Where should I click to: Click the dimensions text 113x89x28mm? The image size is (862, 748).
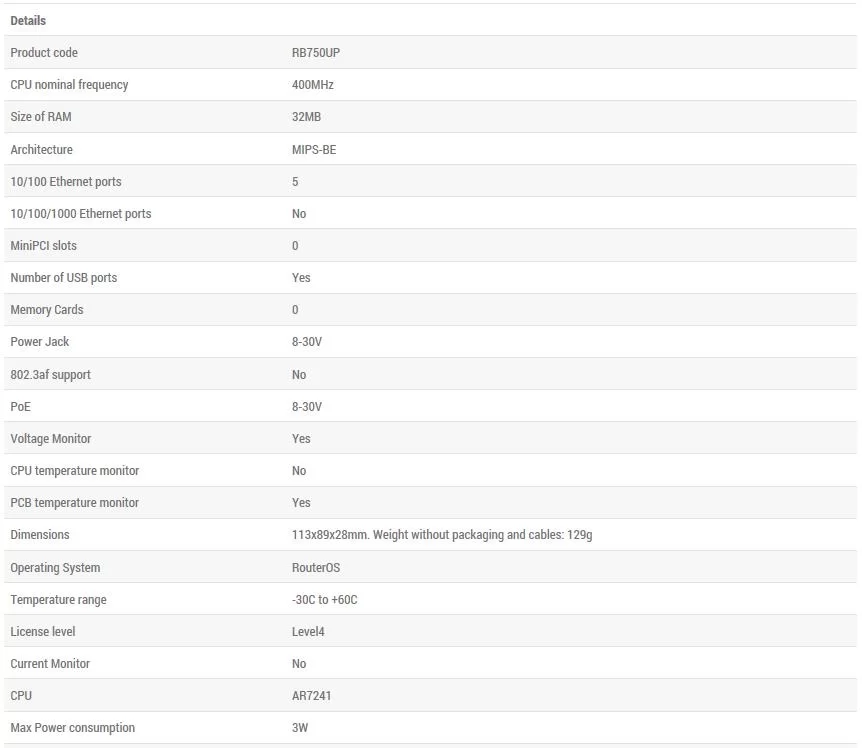329,535
